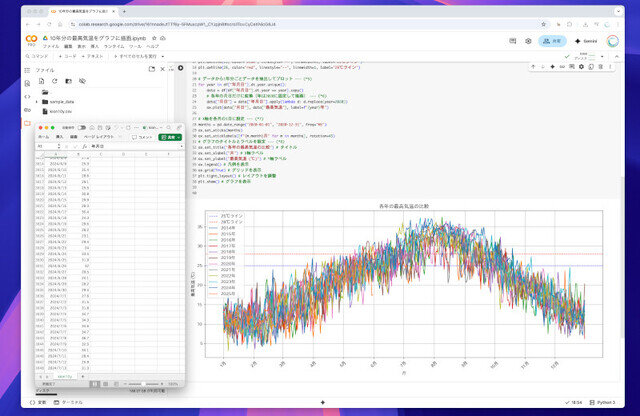Show more Excel ribbon tabs chevron
The height and width of the screenshot is (416, 640).
click(121, 137)
